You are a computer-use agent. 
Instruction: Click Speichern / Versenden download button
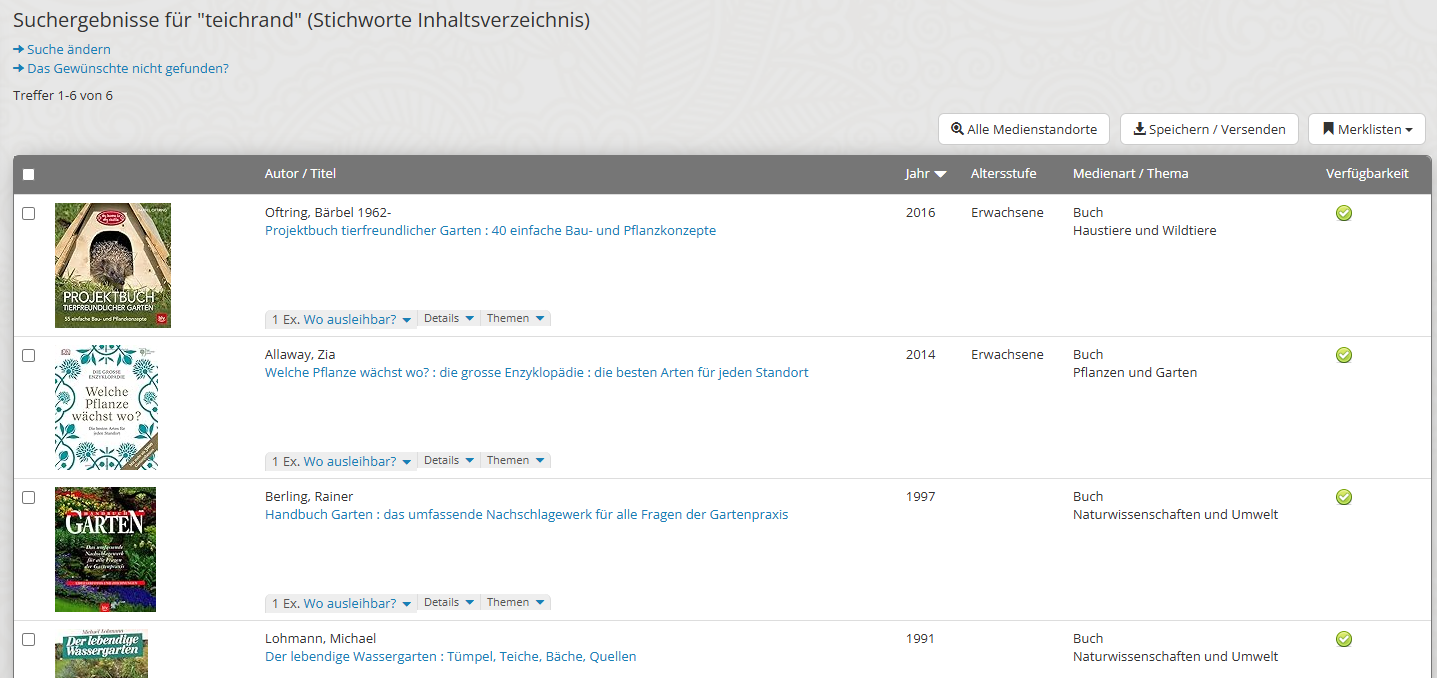coord(1208,129)
